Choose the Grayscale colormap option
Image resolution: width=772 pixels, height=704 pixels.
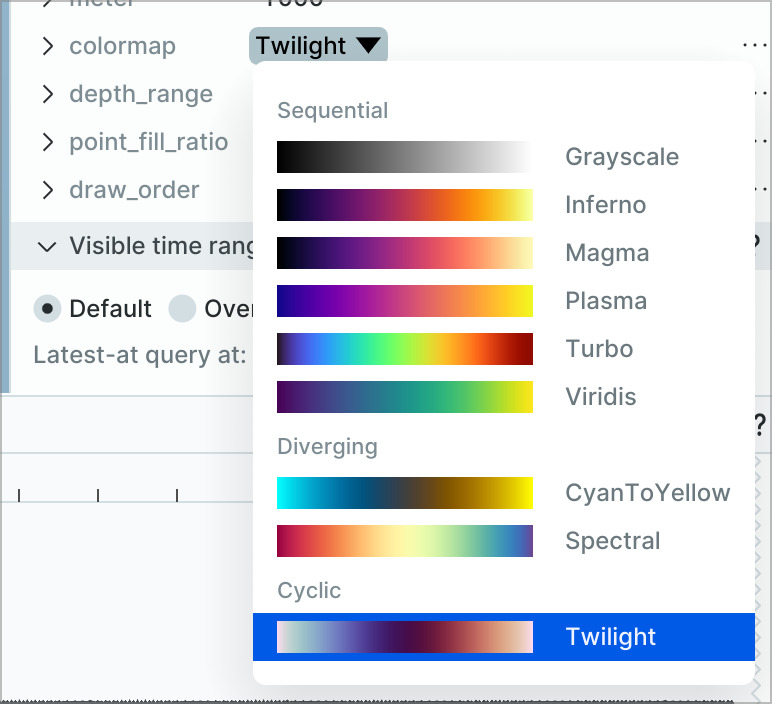tap(621, 157)
